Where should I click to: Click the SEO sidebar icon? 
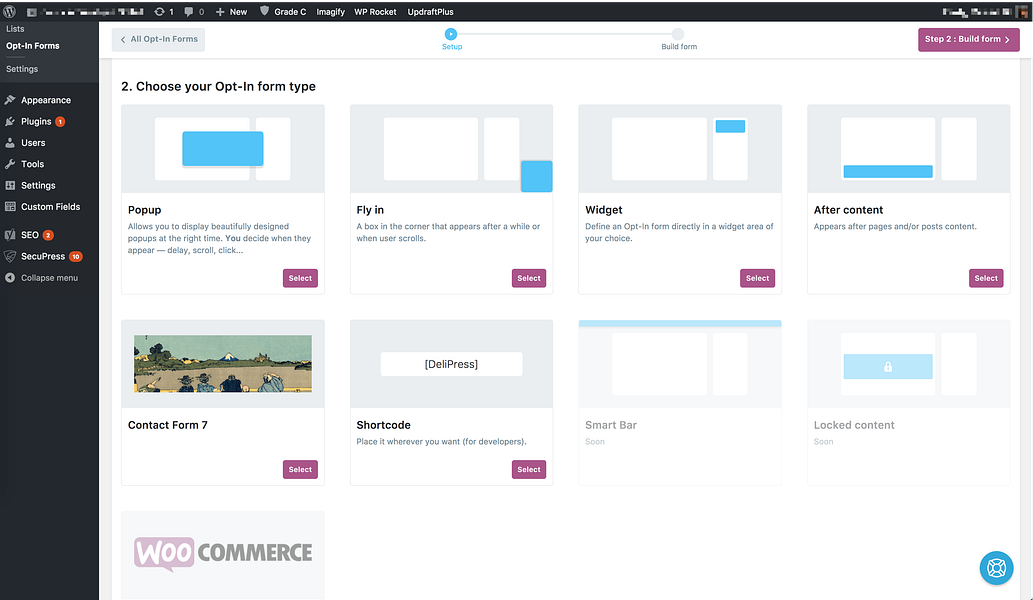pos(10,234)
